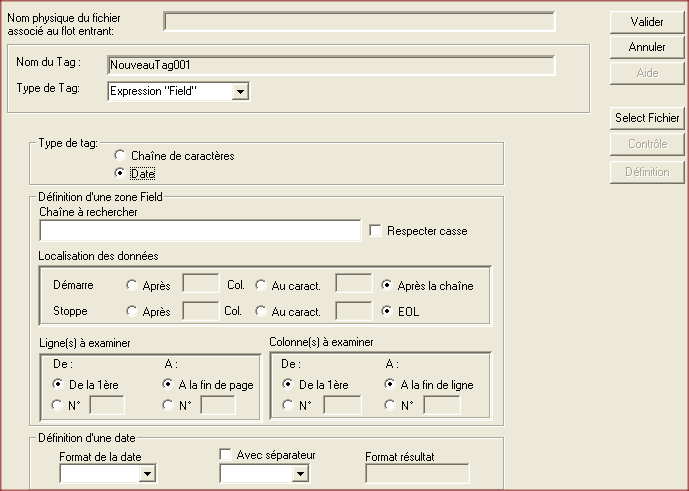The height and width of the screenshot is (491, 689).
Task: Click the Chaîne à rechercher text field
Action: coord(200,231)
